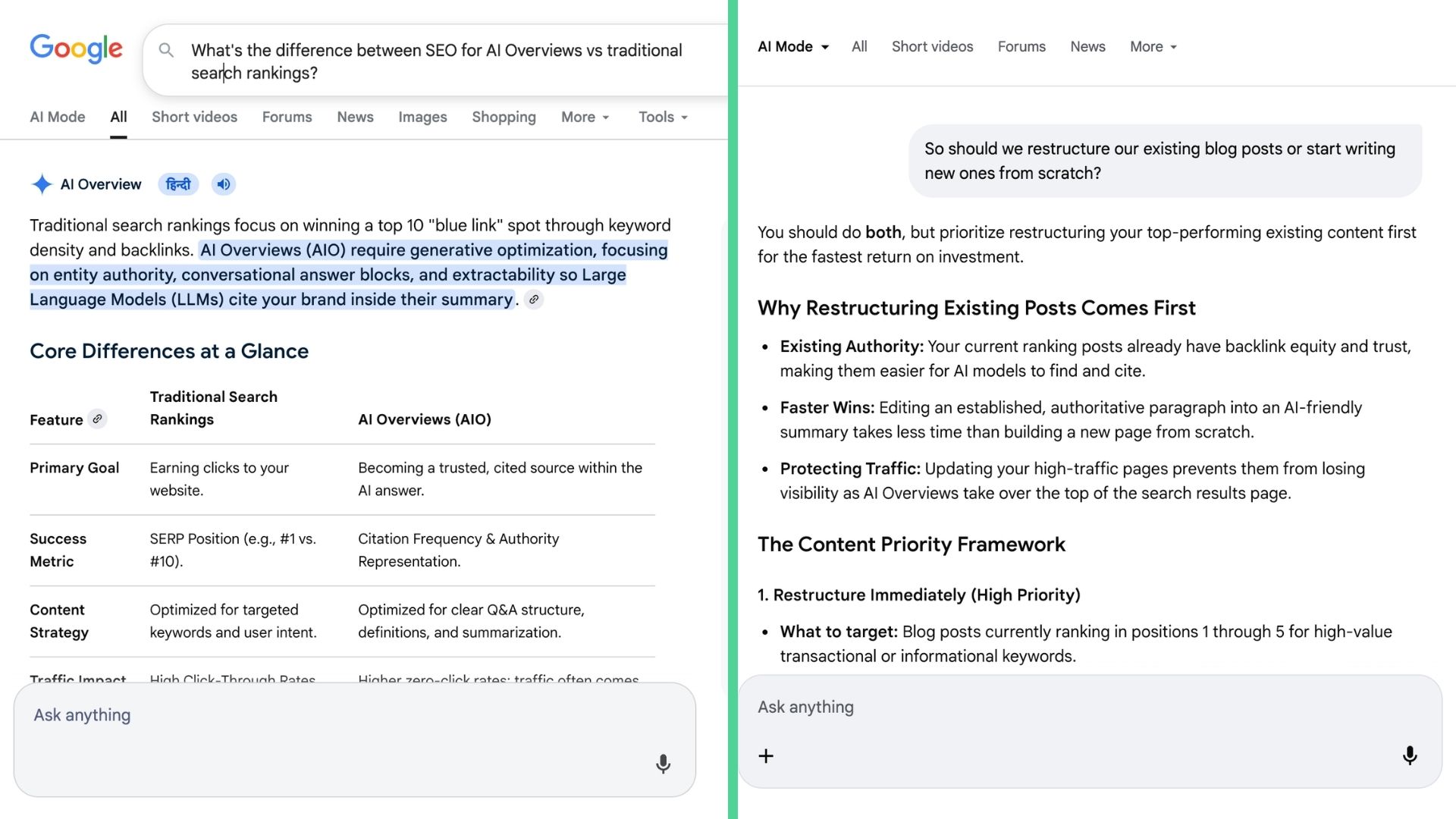Click '1. Restructure Immediately (High Priority)' subheading
This screenshot has width=1456, height=819.
click(x=919, y=595)
